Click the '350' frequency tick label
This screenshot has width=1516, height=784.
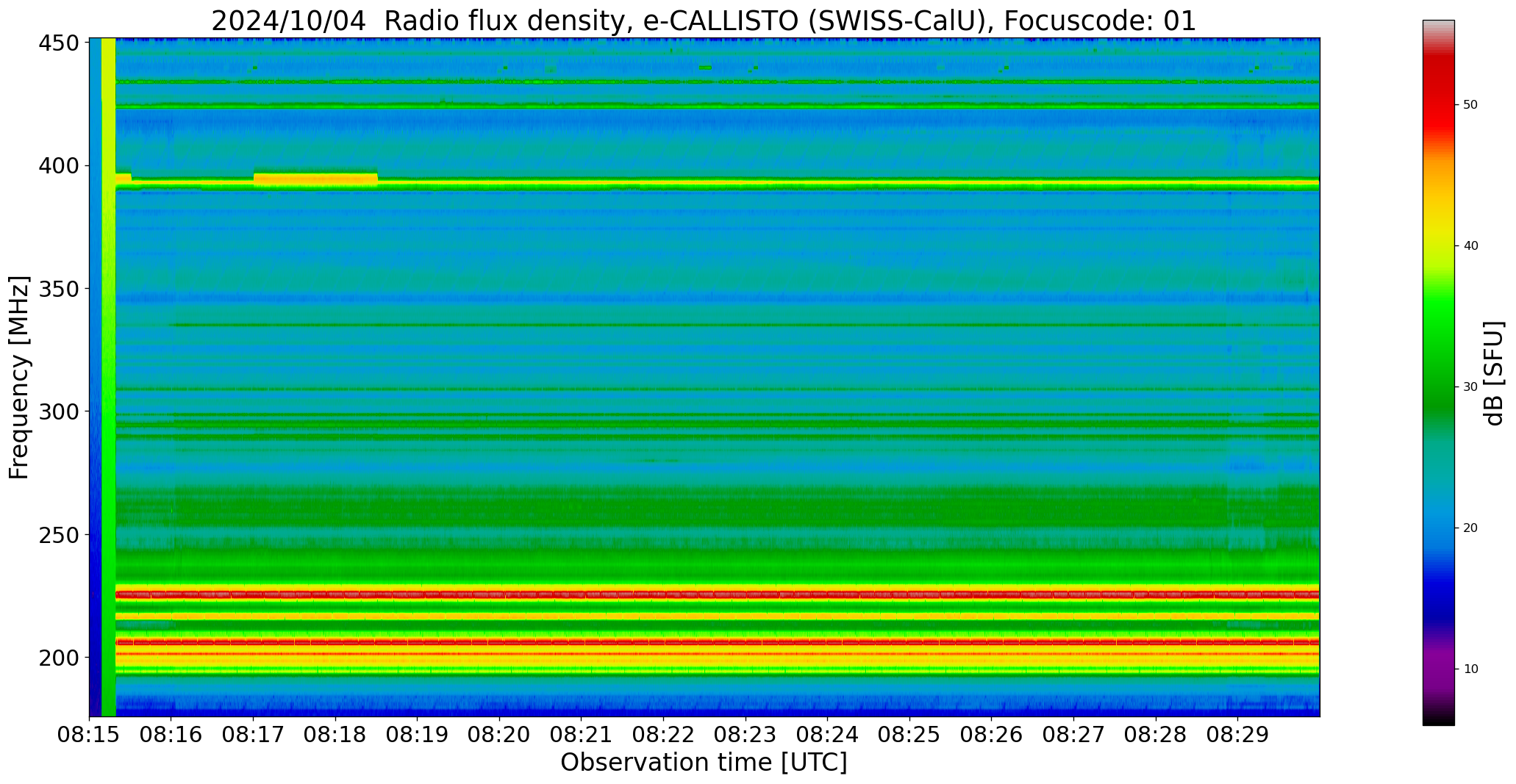tap(59, 289)
